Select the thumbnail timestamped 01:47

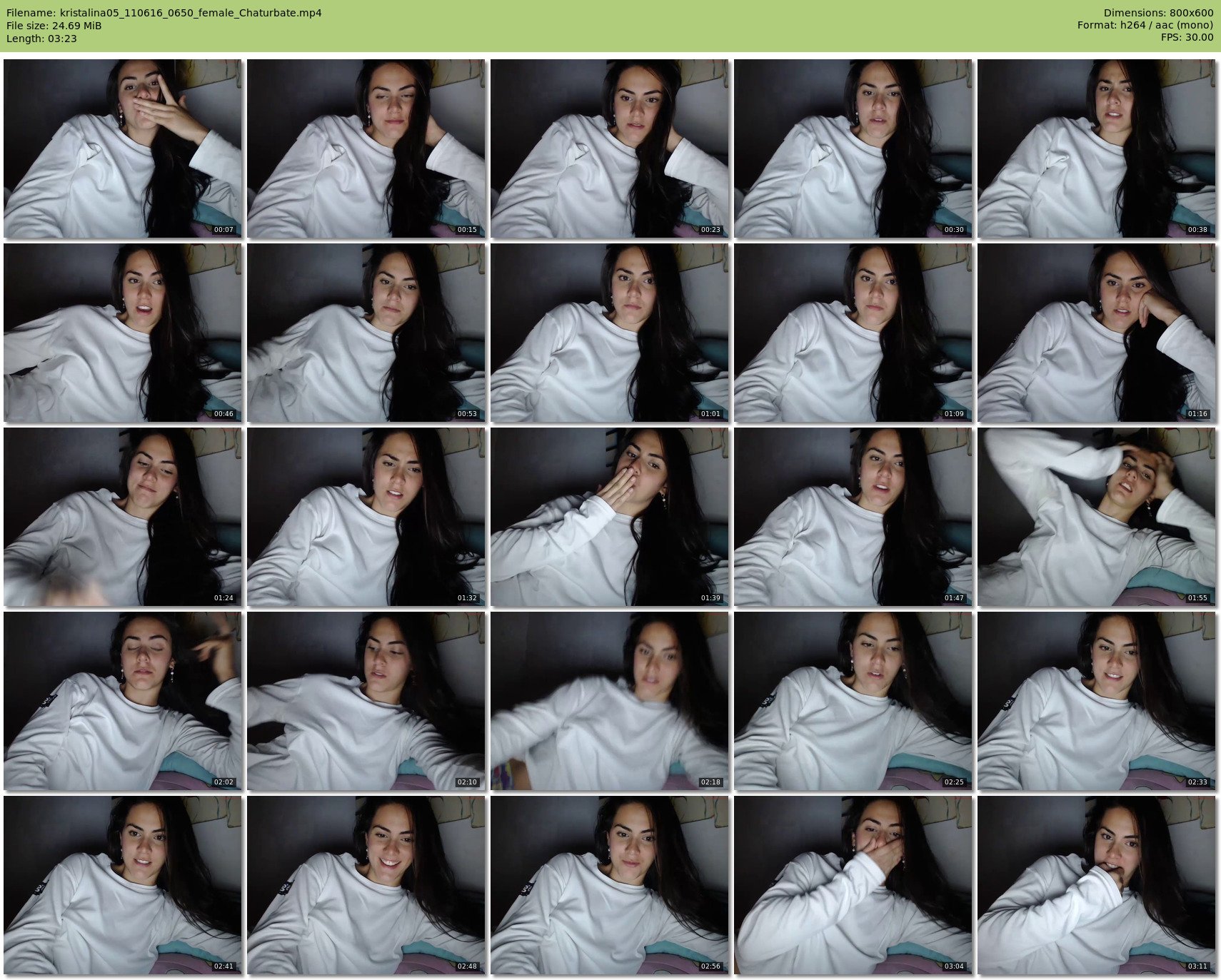click(853, 517)
